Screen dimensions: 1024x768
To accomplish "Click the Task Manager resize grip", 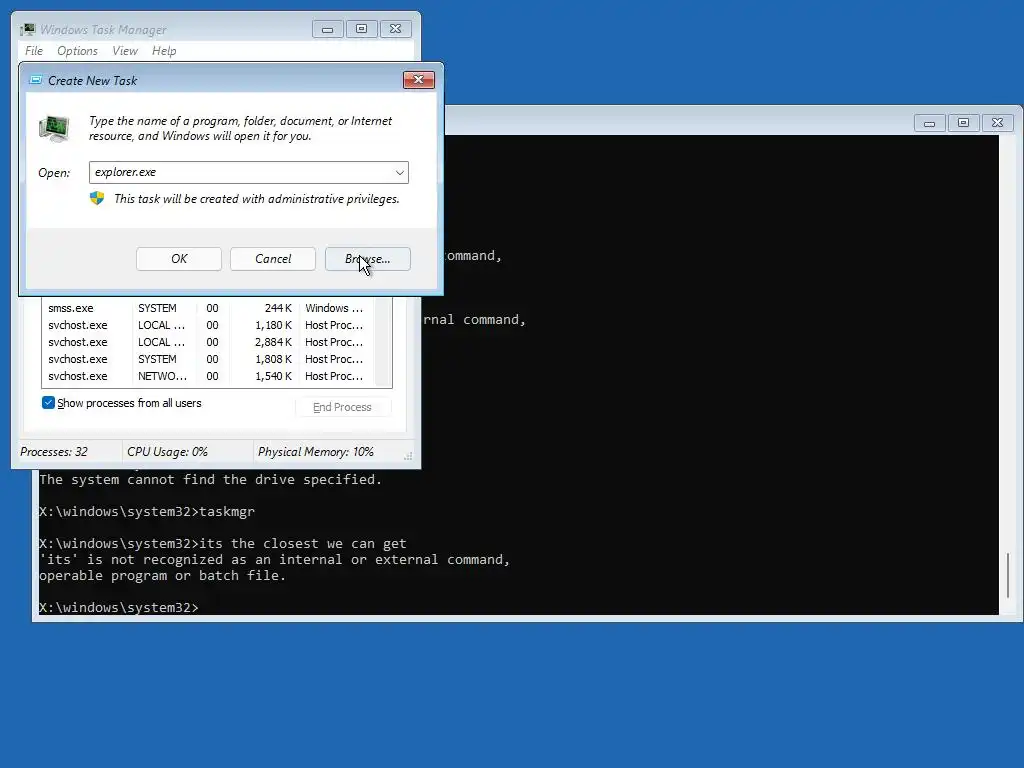I will pos(408,456).
